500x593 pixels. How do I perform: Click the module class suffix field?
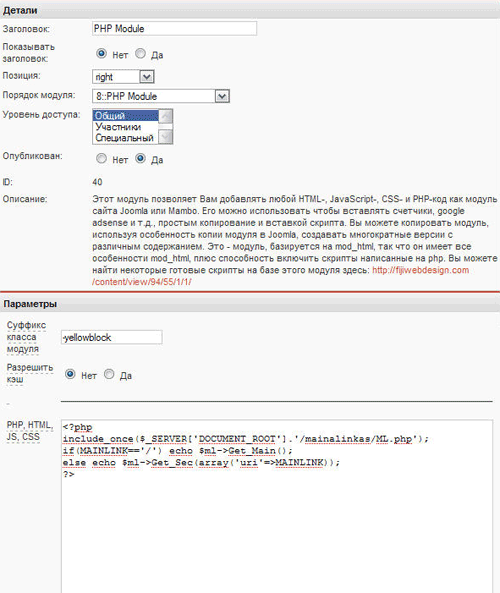pos(112,337)
